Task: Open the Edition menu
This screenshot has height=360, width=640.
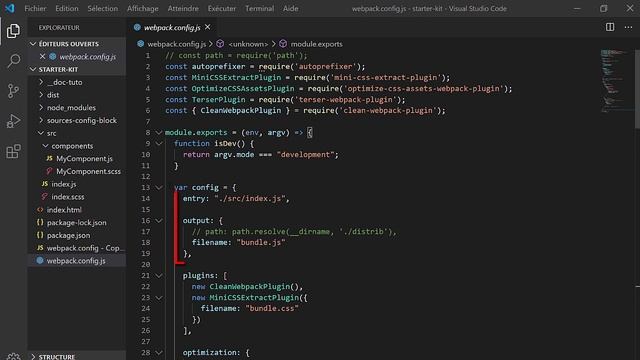Action: (x=67, y=8)
